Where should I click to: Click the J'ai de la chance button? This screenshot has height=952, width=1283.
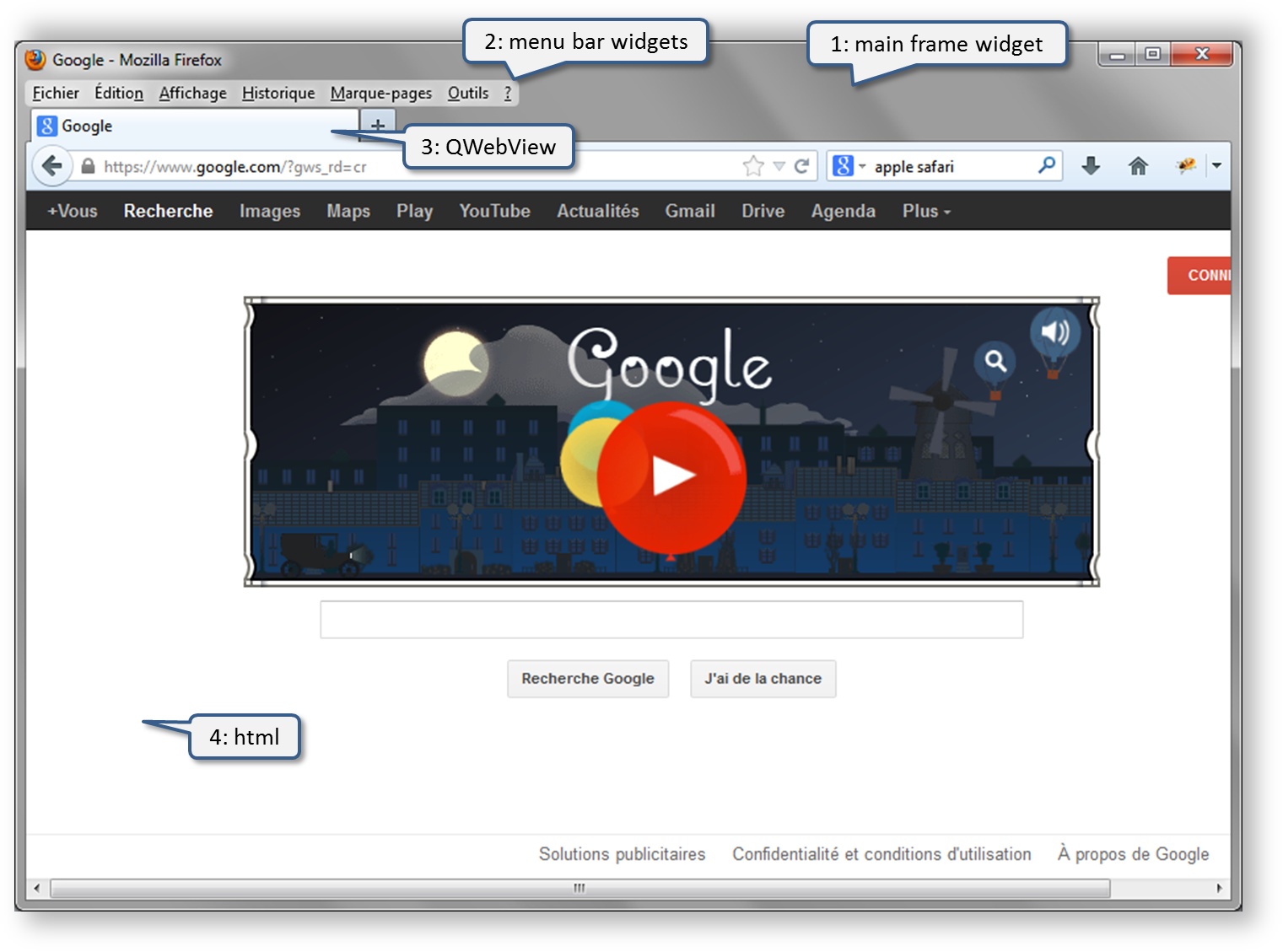coord(763,679)
